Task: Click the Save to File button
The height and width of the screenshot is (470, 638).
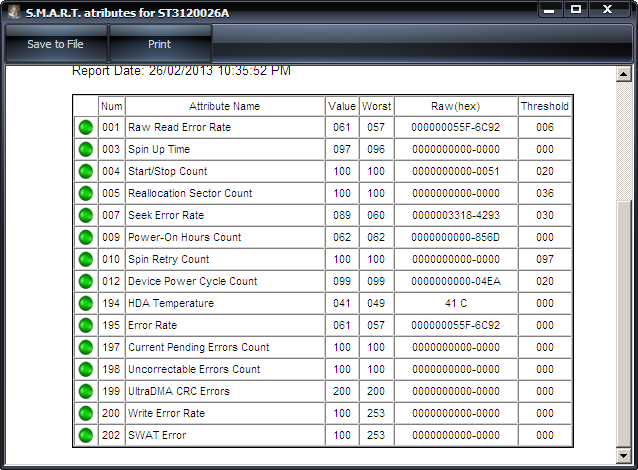Action: tap(56, 44)
